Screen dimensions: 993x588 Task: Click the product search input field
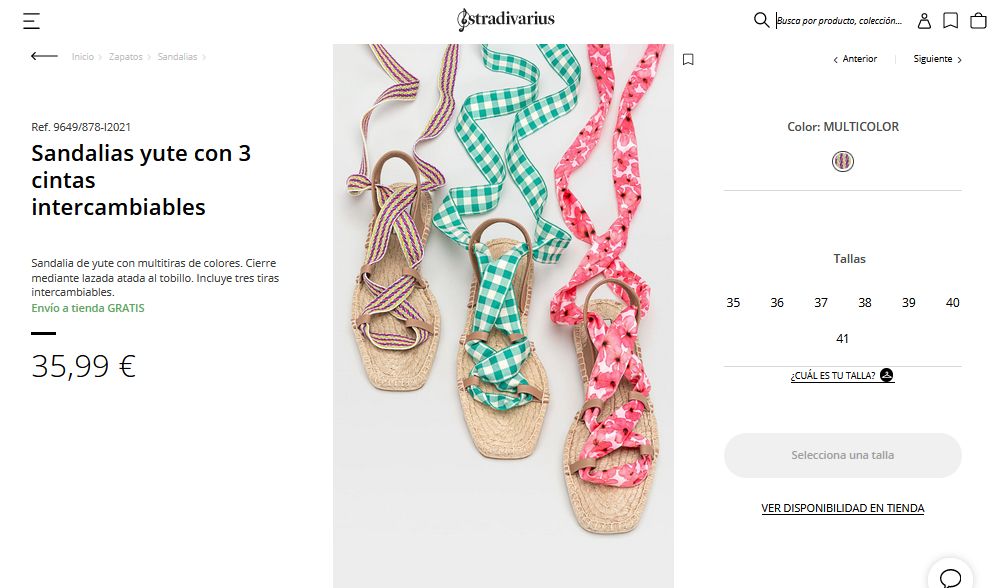click(x=840, y=20)
